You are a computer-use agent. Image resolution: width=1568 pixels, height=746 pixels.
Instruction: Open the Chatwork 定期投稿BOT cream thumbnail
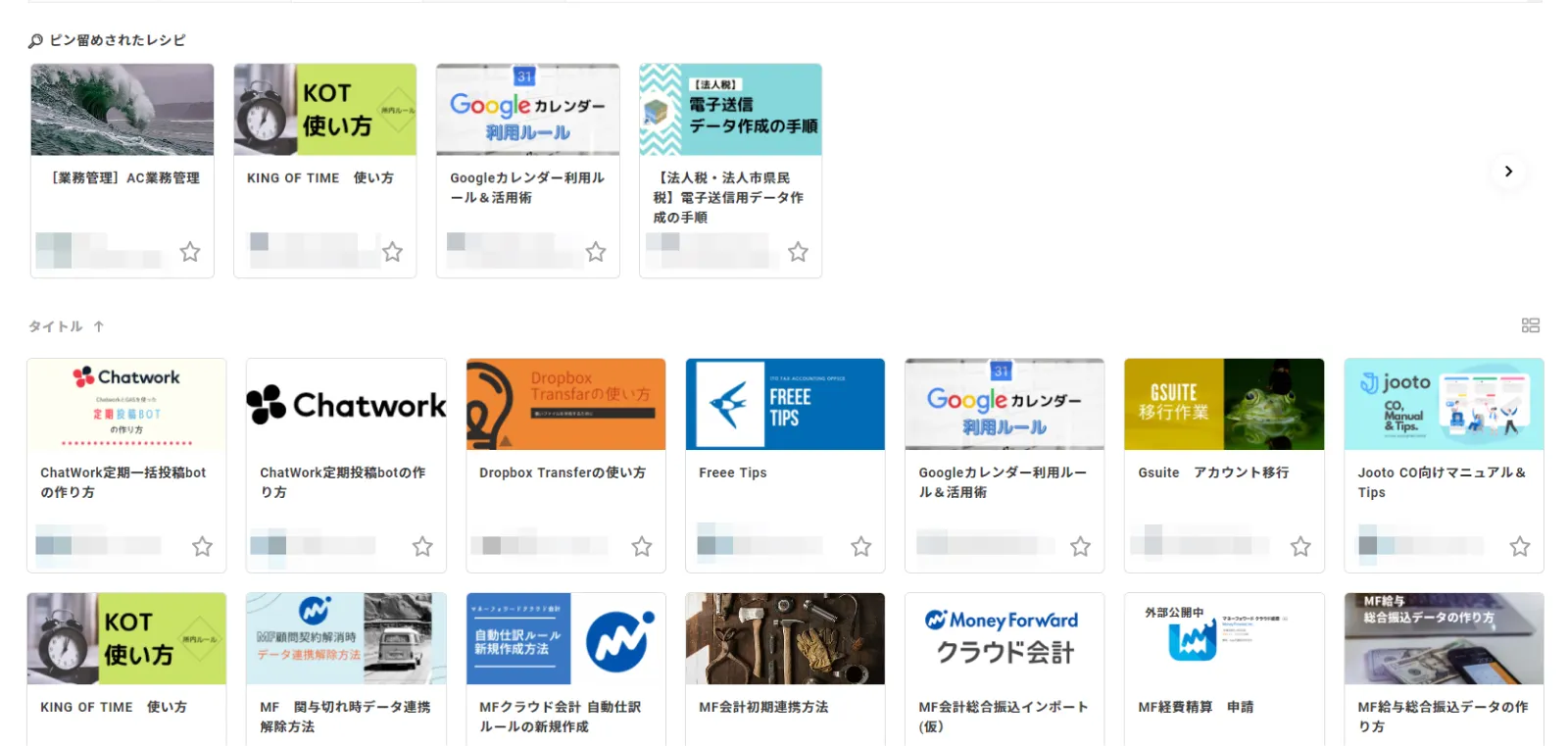click(126, 404)
